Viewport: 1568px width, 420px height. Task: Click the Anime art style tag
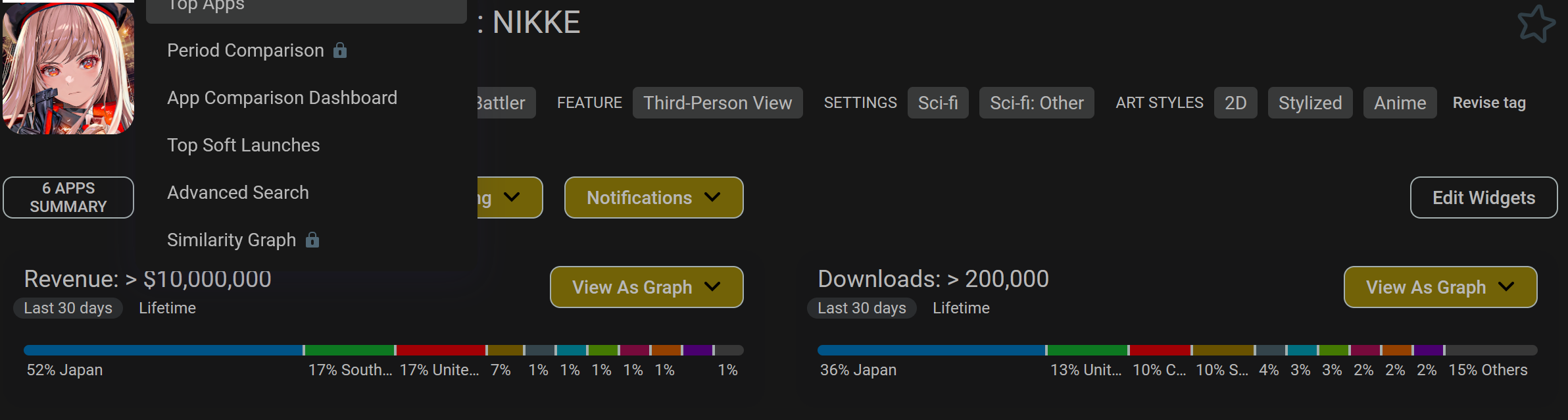click(1400, 103)
